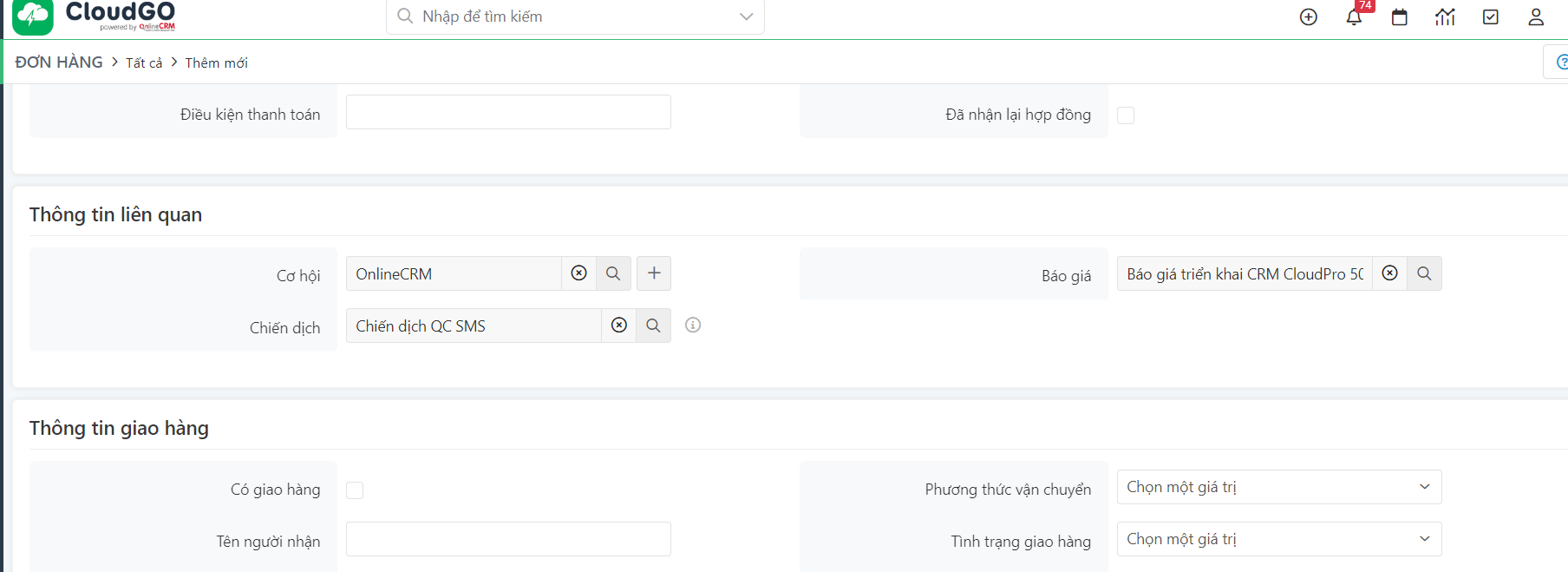This screenshot has width=1568, height=572.
Task: Click the 74 notification badge
Action: click(1365, 5)
